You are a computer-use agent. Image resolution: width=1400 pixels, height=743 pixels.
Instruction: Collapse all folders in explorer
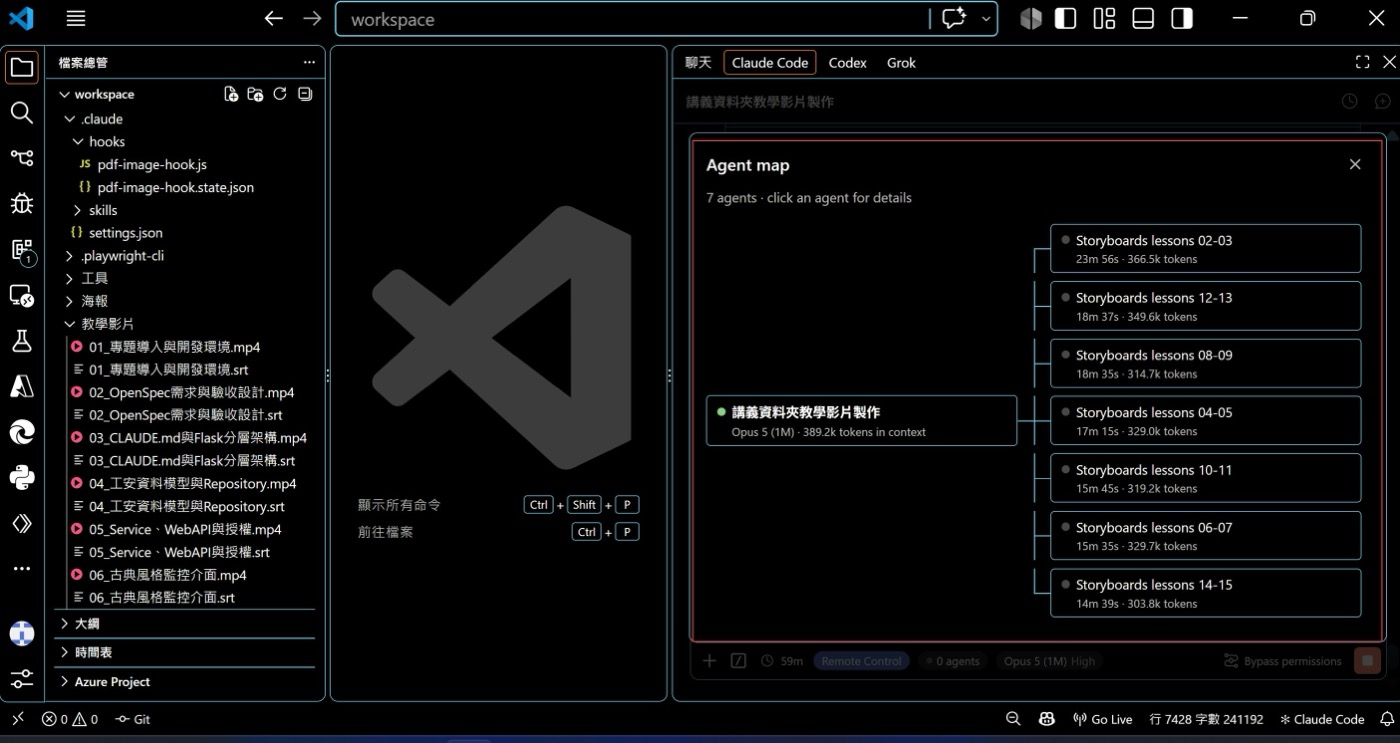tap(305, 94)
